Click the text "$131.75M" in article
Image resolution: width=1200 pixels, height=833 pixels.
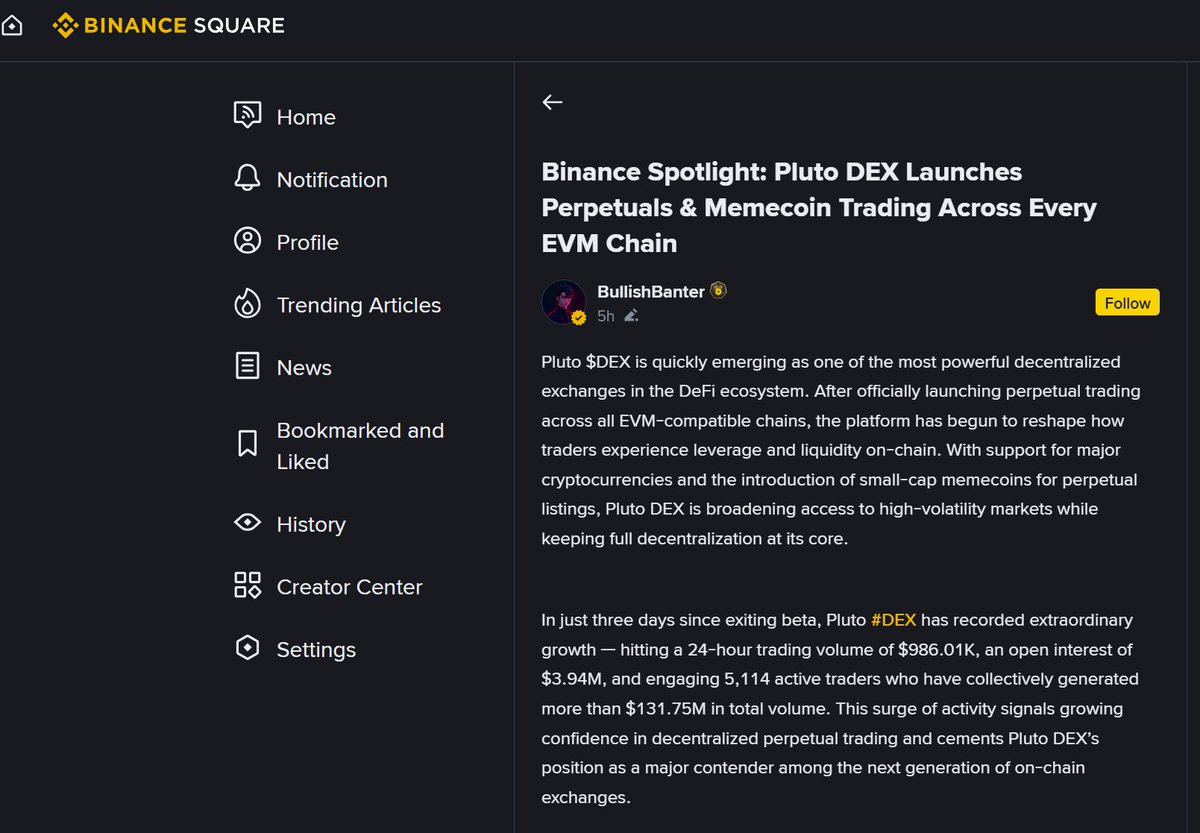pyautogui.click(x=666, y=709)
